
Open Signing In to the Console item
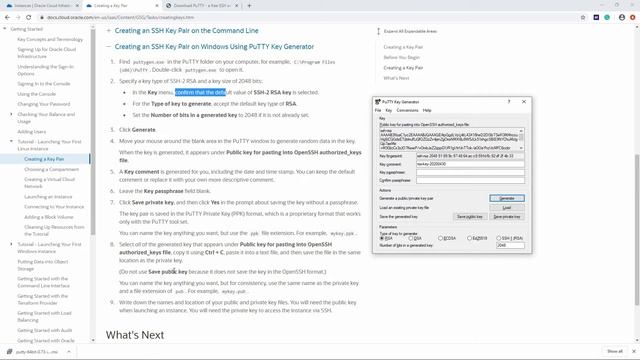click(x=44, y=84)
